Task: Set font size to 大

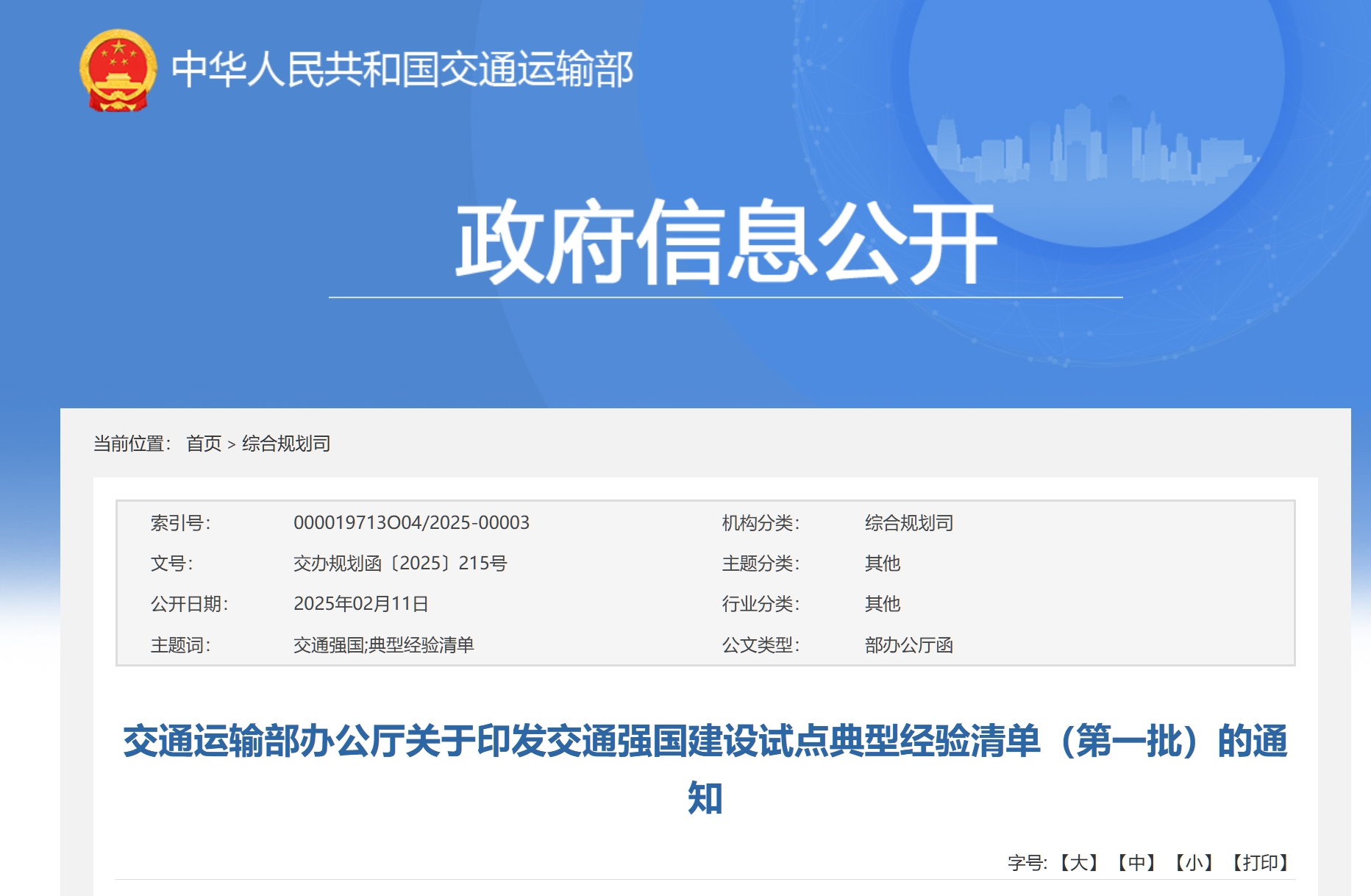Action: coord(1078,862)
